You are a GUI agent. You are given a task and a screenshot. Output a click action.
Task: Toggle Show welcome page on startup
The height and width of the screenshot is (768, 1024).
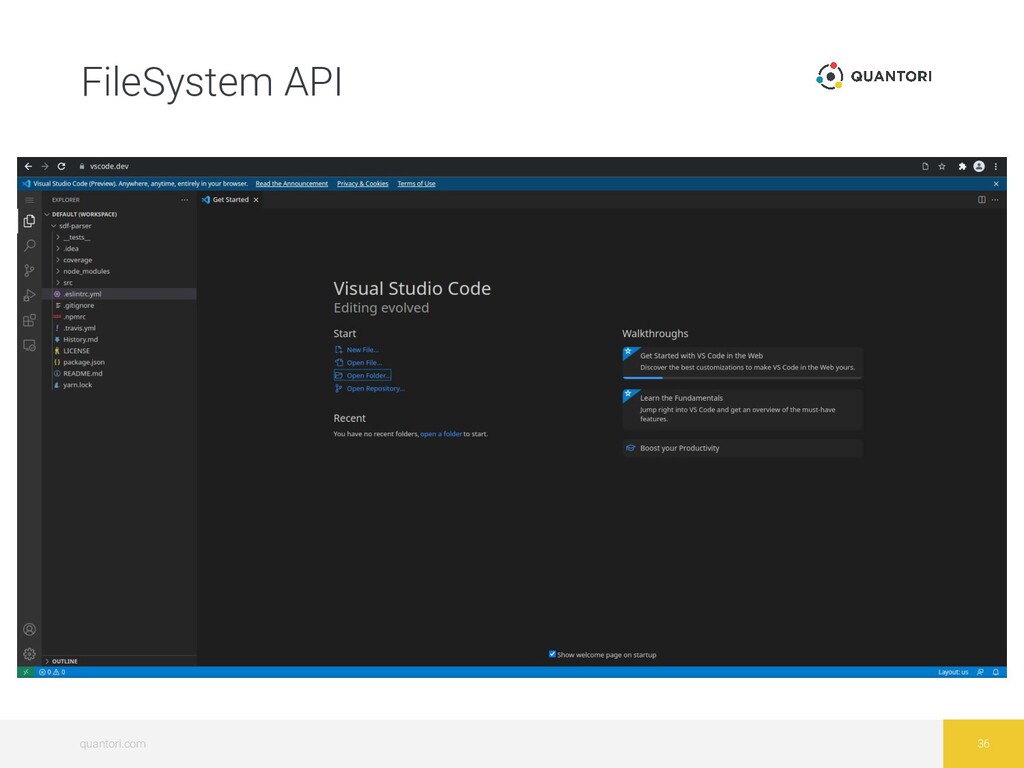pyautogui.click(x=552, y=654)
